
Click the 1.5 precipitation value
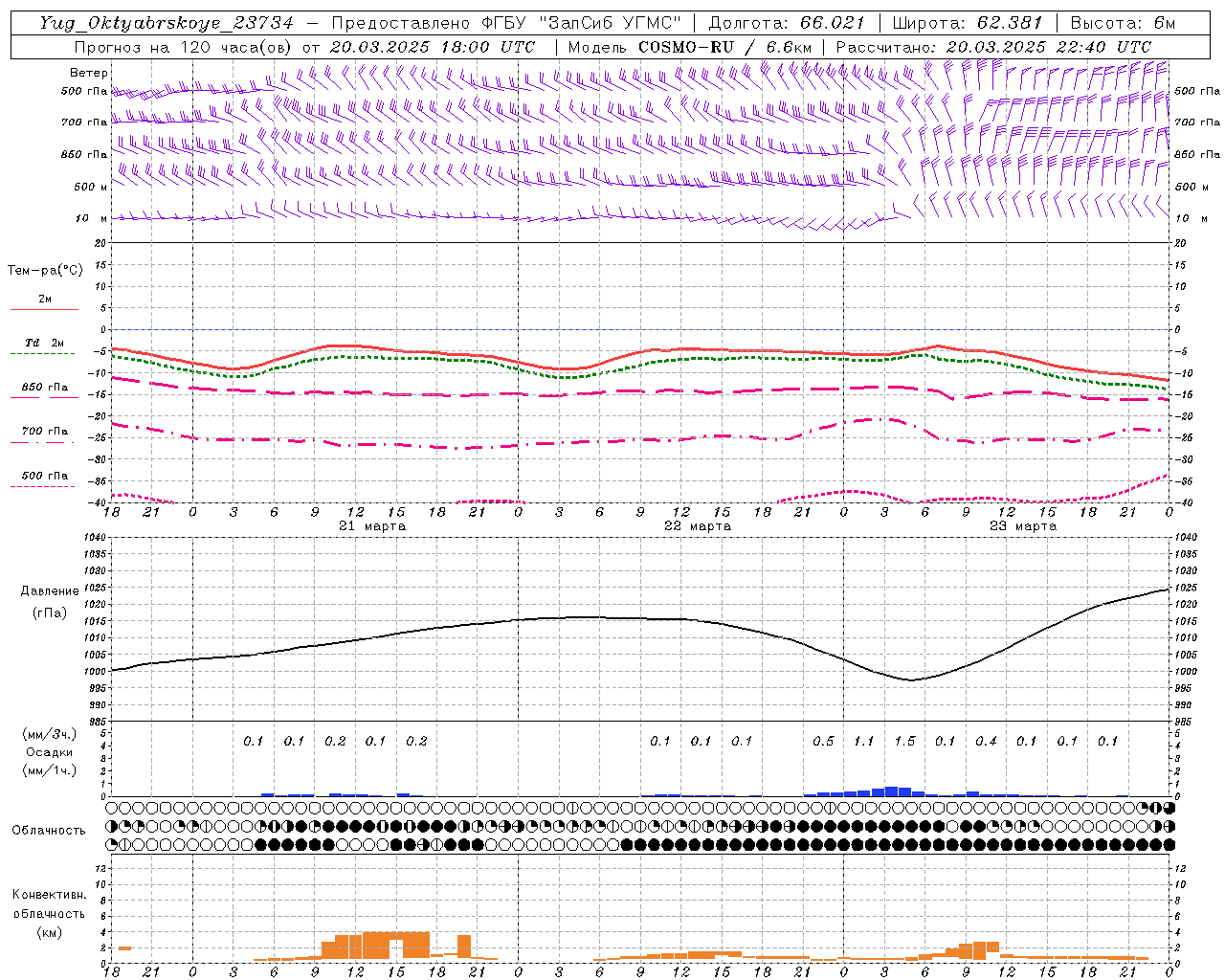[x=904, y=741]
